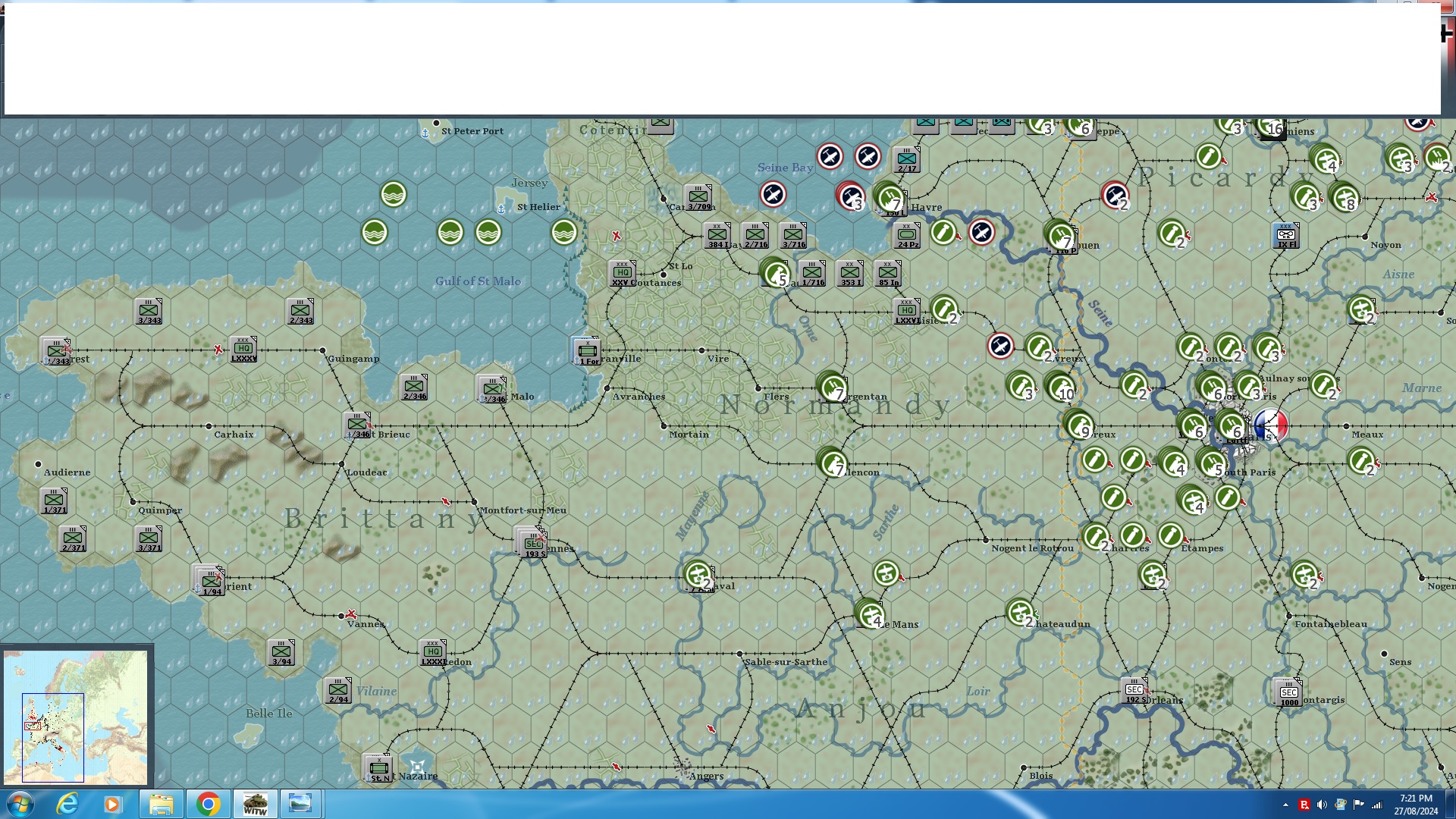Select the bomber marker numbered 10 near Evreux
Viewport: 1456px width, 819px height.
(x=1060, y=387)
